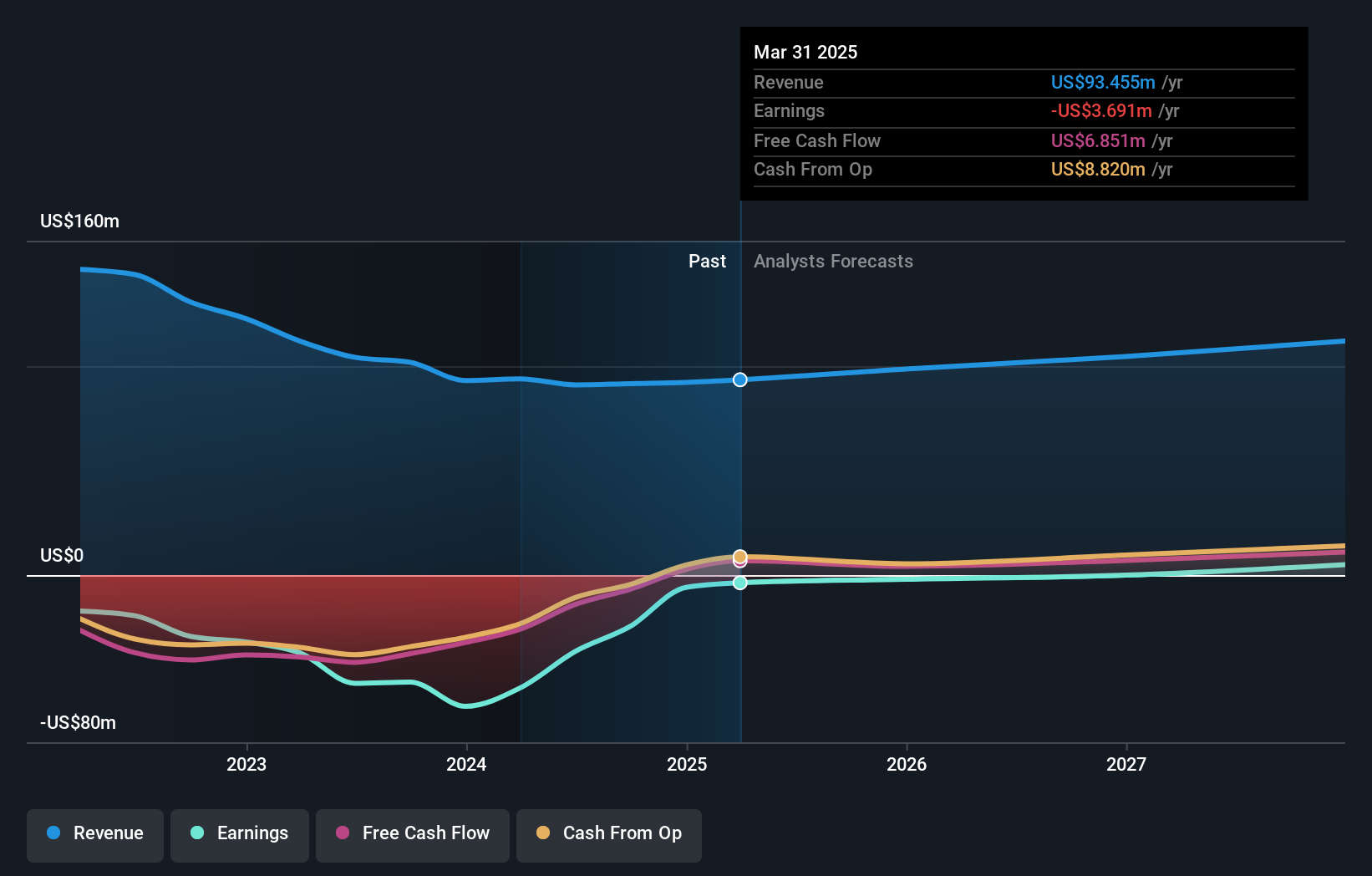The image size is (1372, 876).
Task: Click the -US$3.691m earnings value
Action: coord(1101,111)
